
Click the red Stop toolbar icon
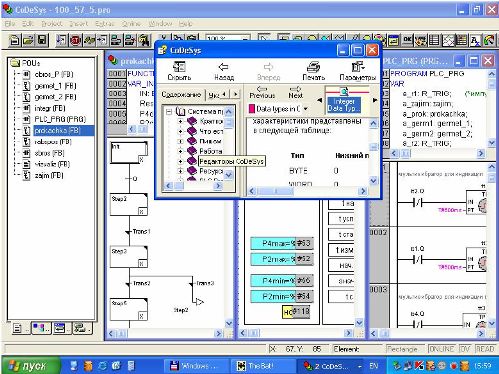tap(76, 40)
